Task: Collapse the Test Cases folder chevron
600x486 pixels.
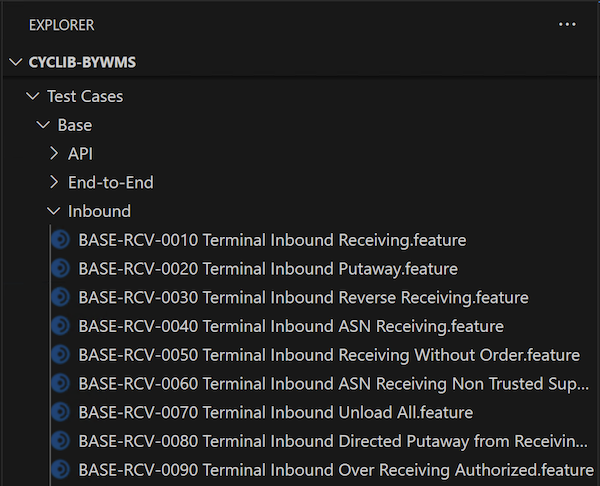Action: click(33, 96)
